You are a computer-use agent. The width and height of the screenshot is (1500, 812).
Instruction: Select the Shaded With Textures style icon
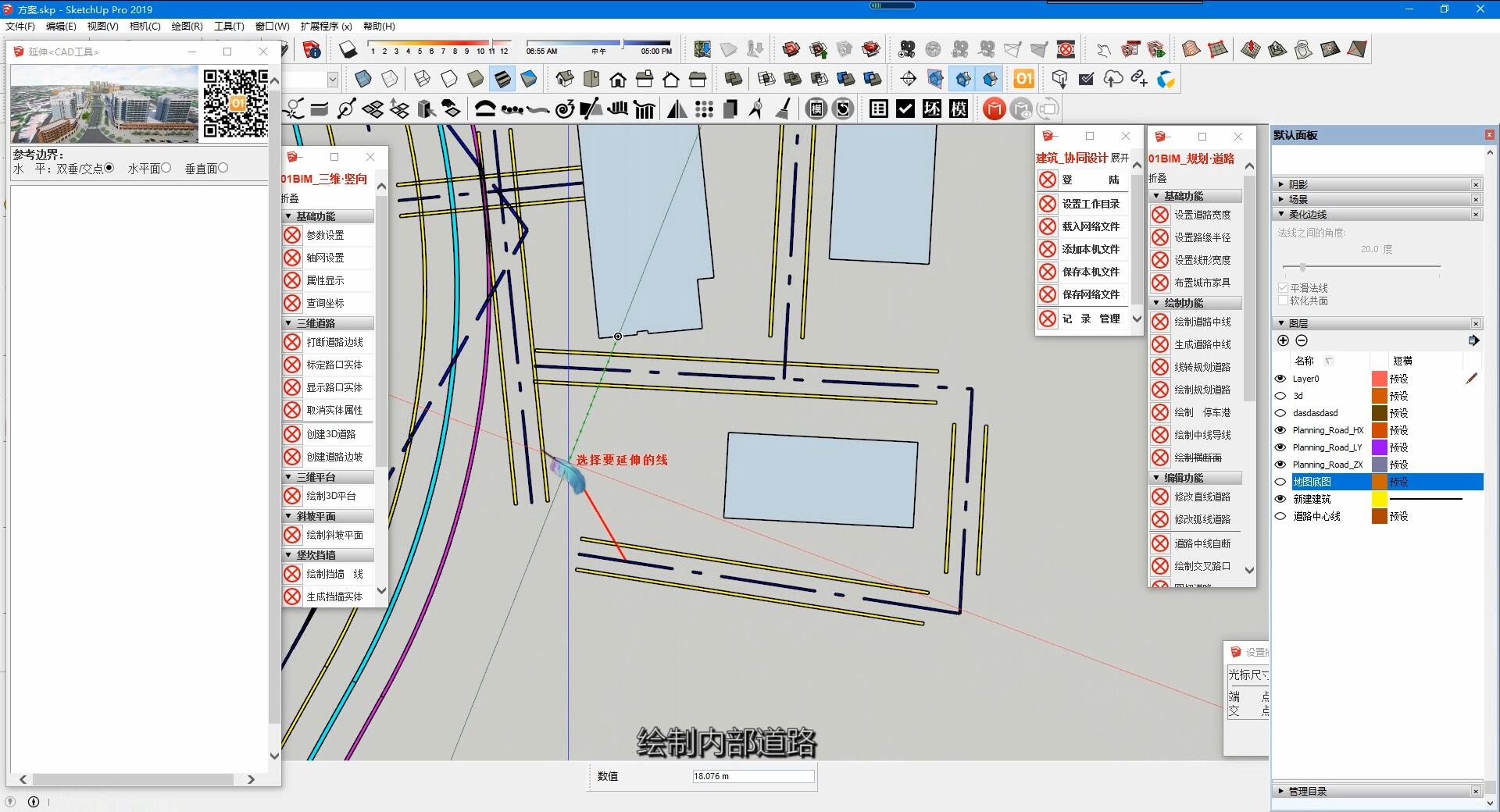click(502, 79)
